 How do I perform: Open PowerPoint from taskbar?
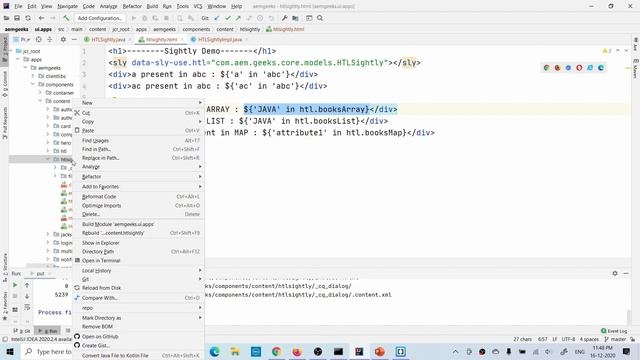click(380, 351)
